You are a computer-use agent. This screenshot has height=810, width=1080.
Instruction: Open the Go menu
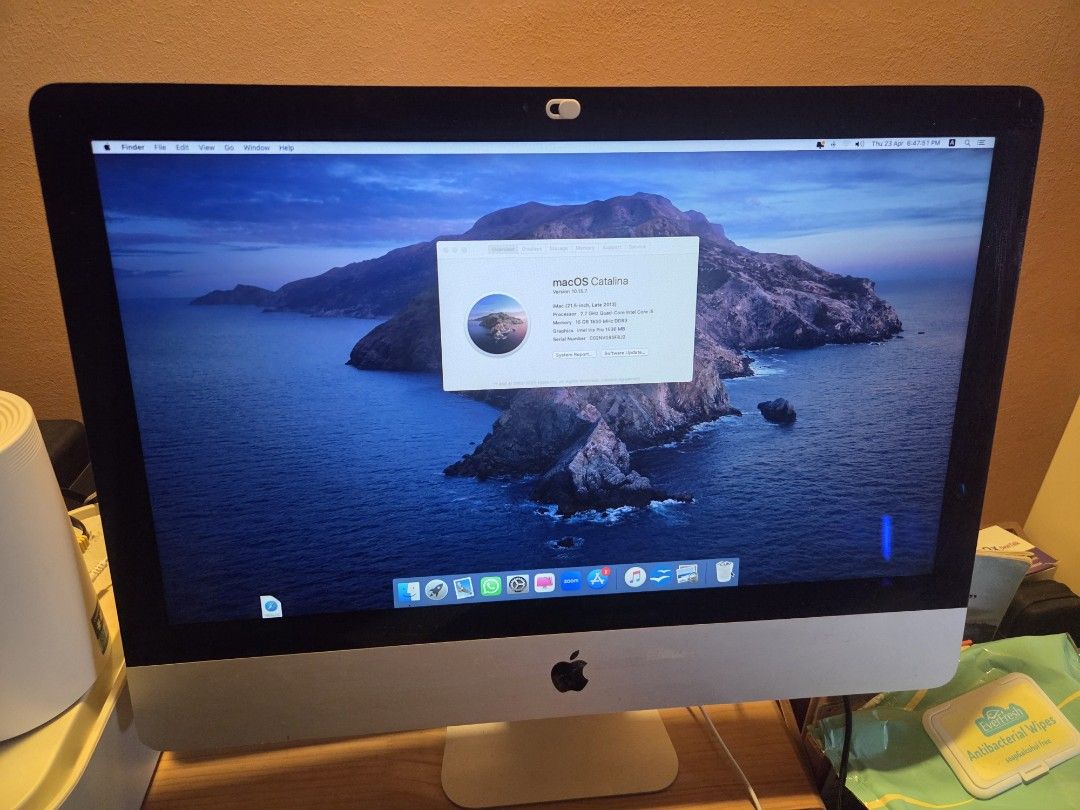click(x=229, y=147)
